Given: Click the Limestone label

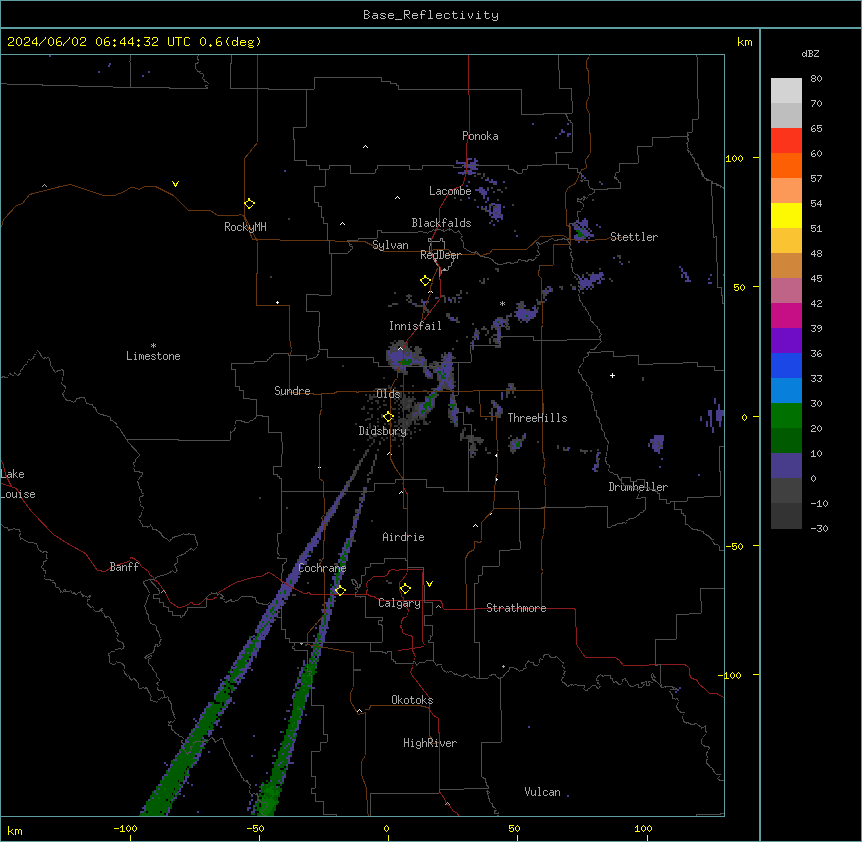Looking at the screenshot, I should (x=153, y=356).
